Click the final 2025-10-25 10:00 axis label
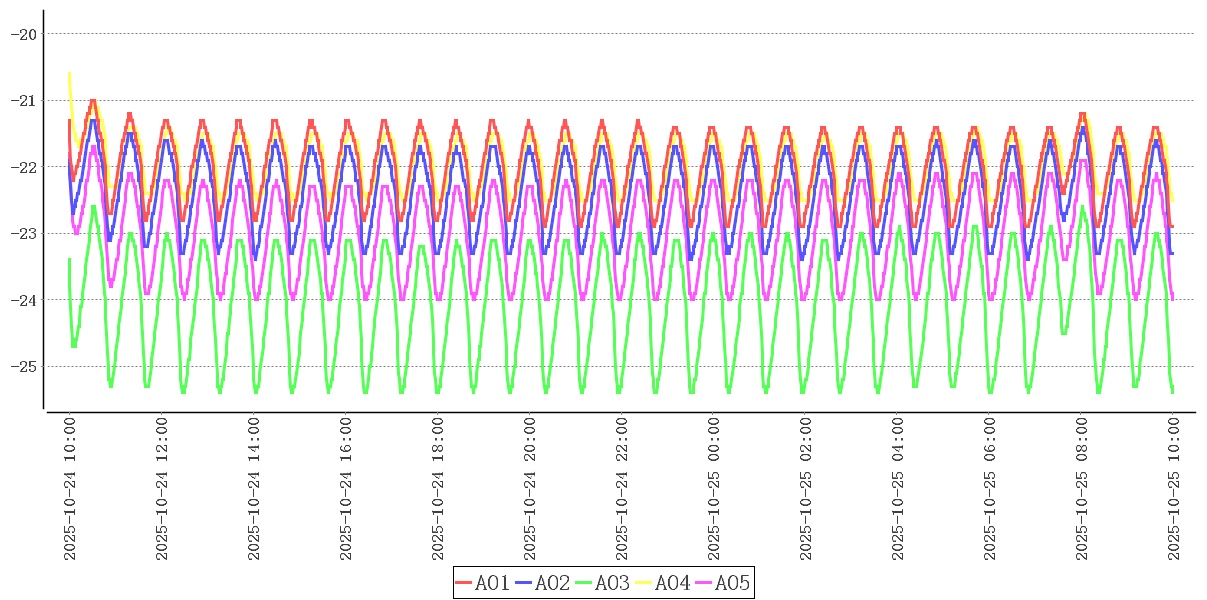 click(1174, 489)
